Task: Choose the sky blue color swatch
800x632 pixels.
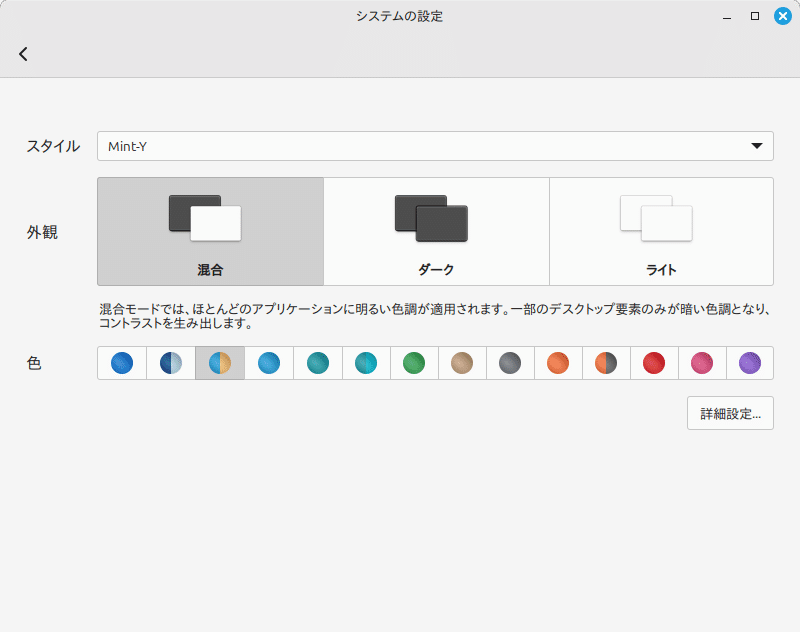Action: click(269, 363)
